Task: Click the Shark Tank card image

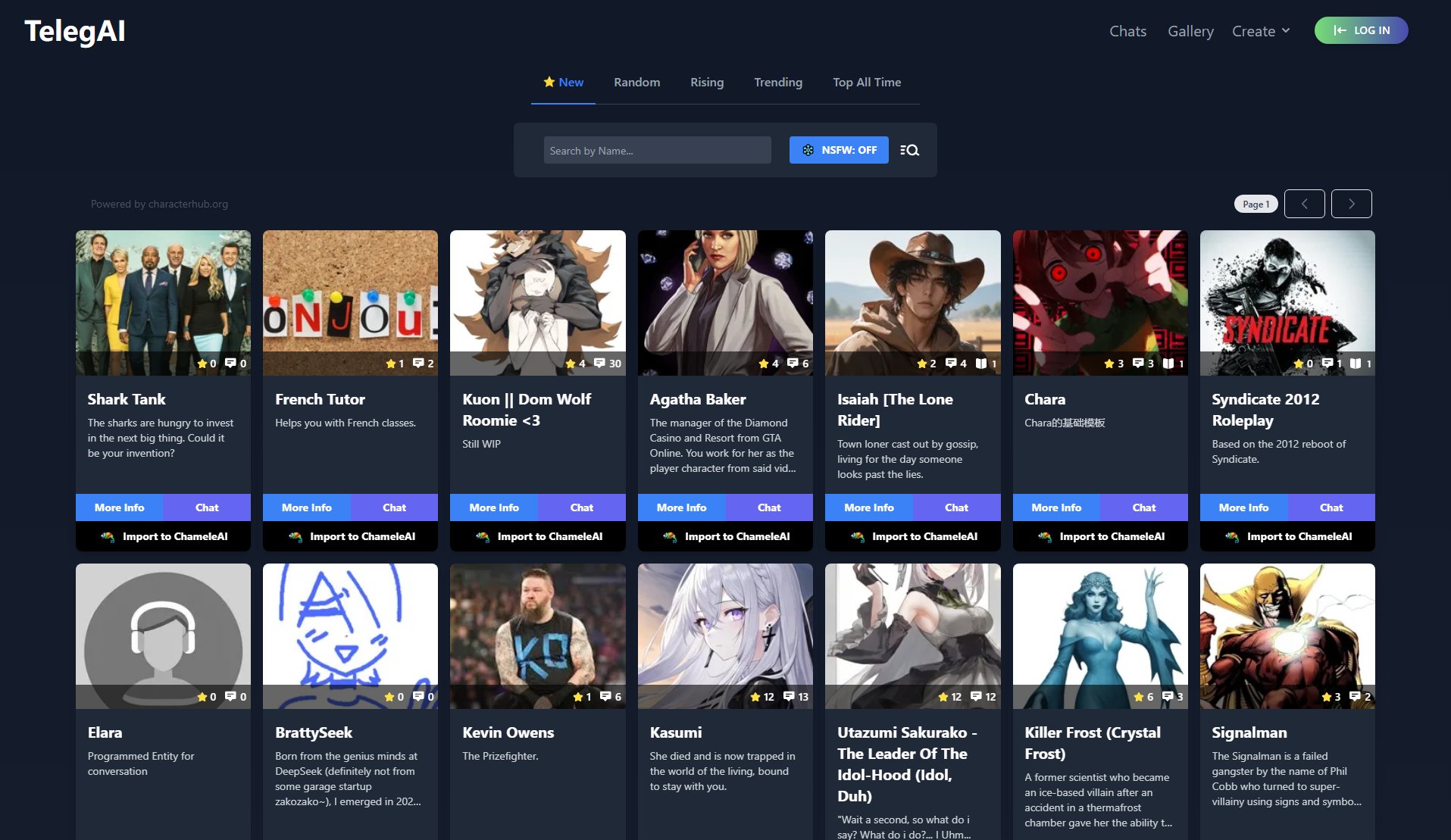Action: (x=163, y=302)
